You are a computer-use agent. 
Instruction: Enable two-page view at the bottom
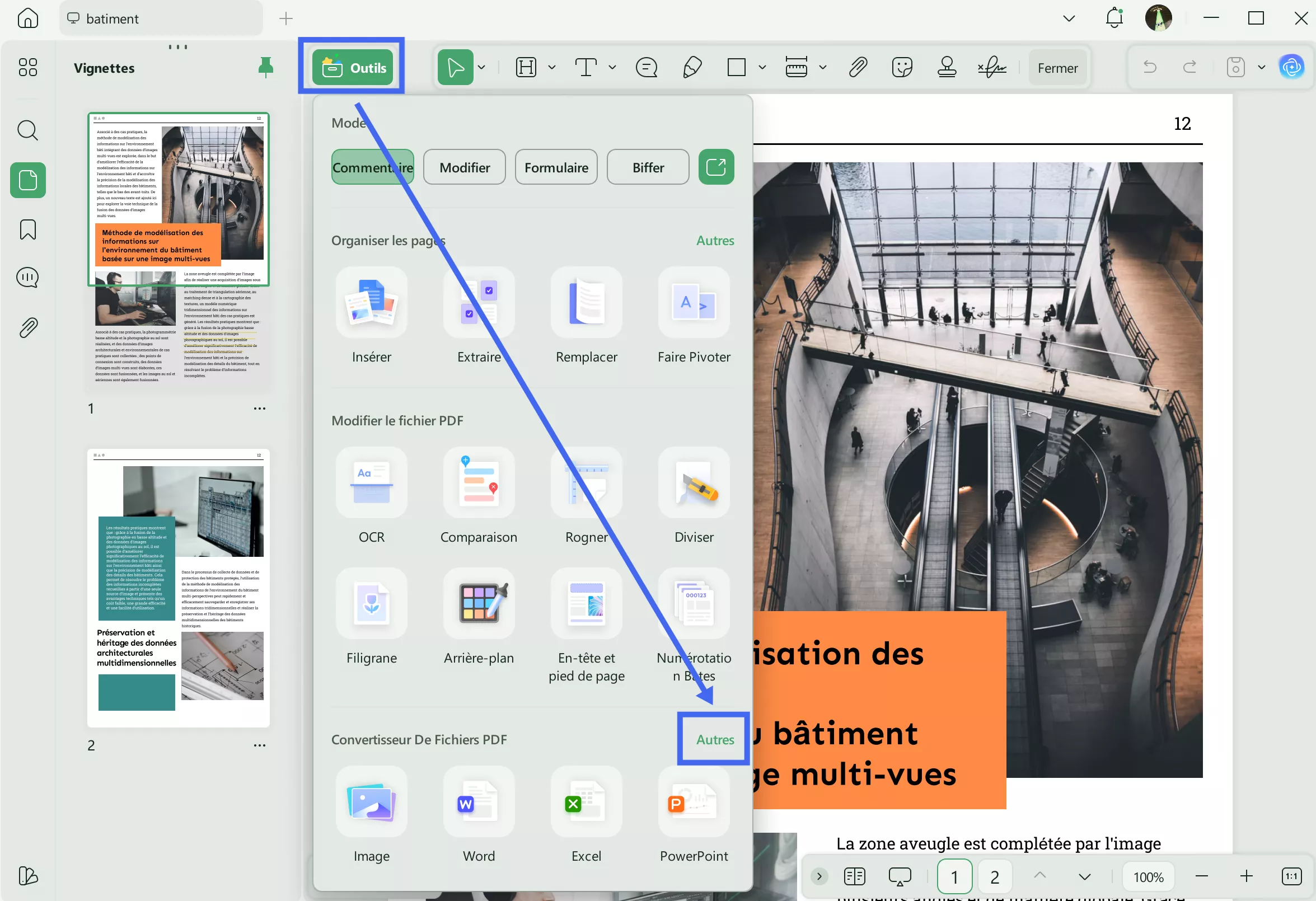tap(855, 876)
